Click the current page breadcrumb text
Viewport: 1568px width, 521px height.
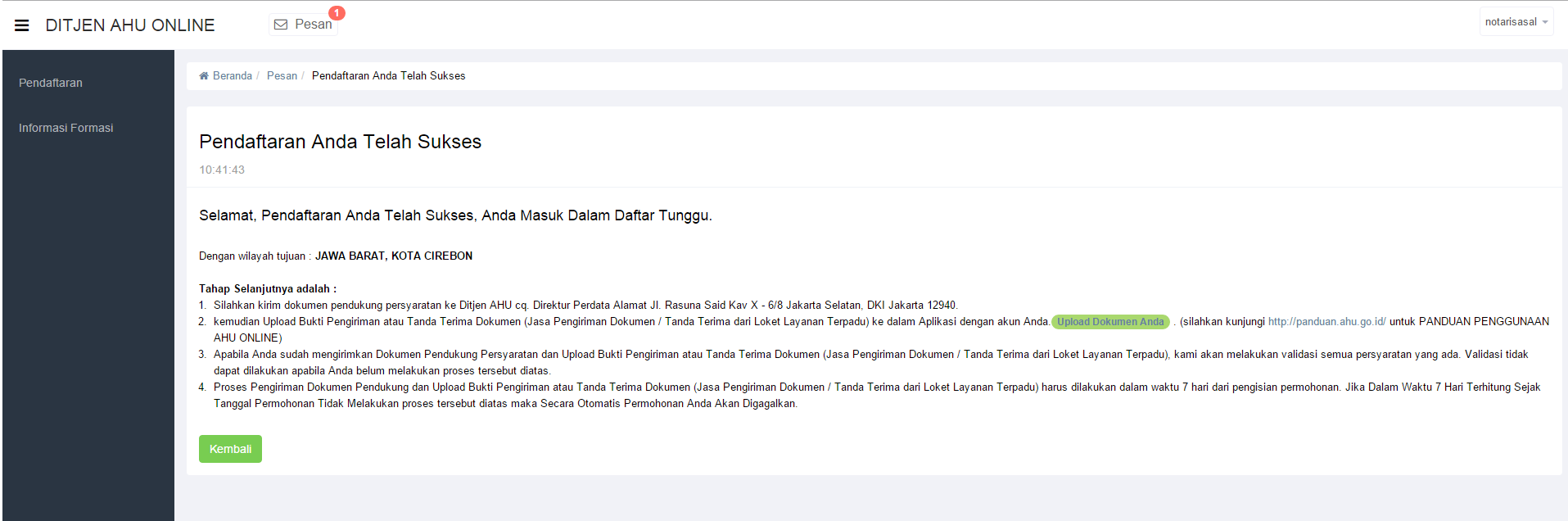click(x=388, y=75)
